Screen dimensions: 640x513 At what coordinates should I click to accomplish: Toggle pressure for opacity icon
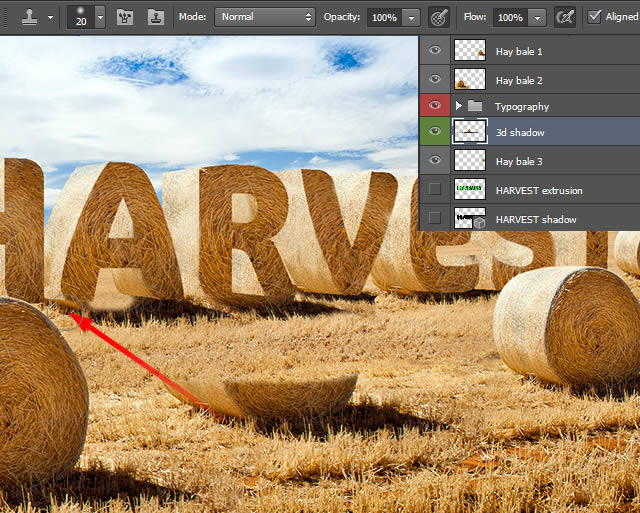click(x=439, y=18)
